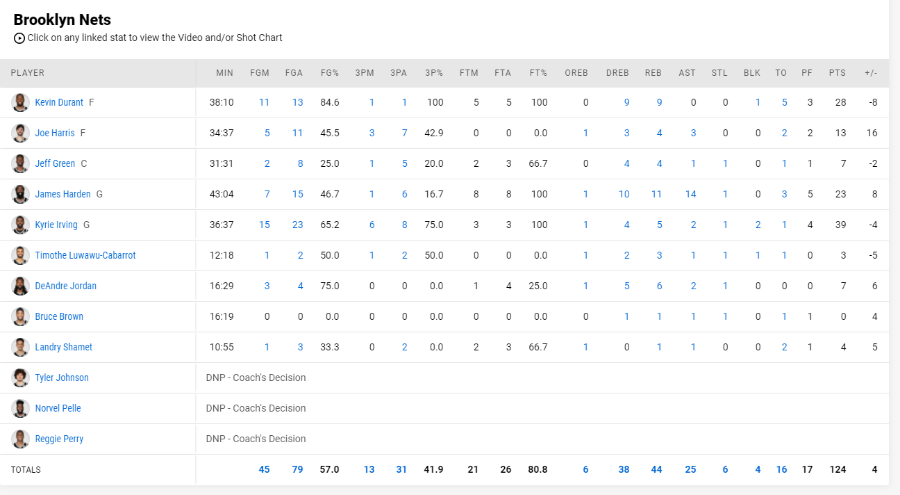
Task: Click the FG% column header
Action: tap(329, 73)
